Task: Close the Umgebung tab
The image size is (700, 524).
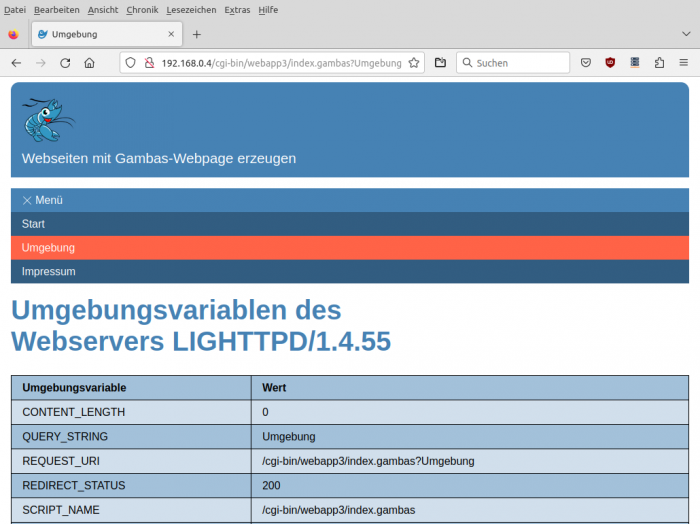Action: 172,34
